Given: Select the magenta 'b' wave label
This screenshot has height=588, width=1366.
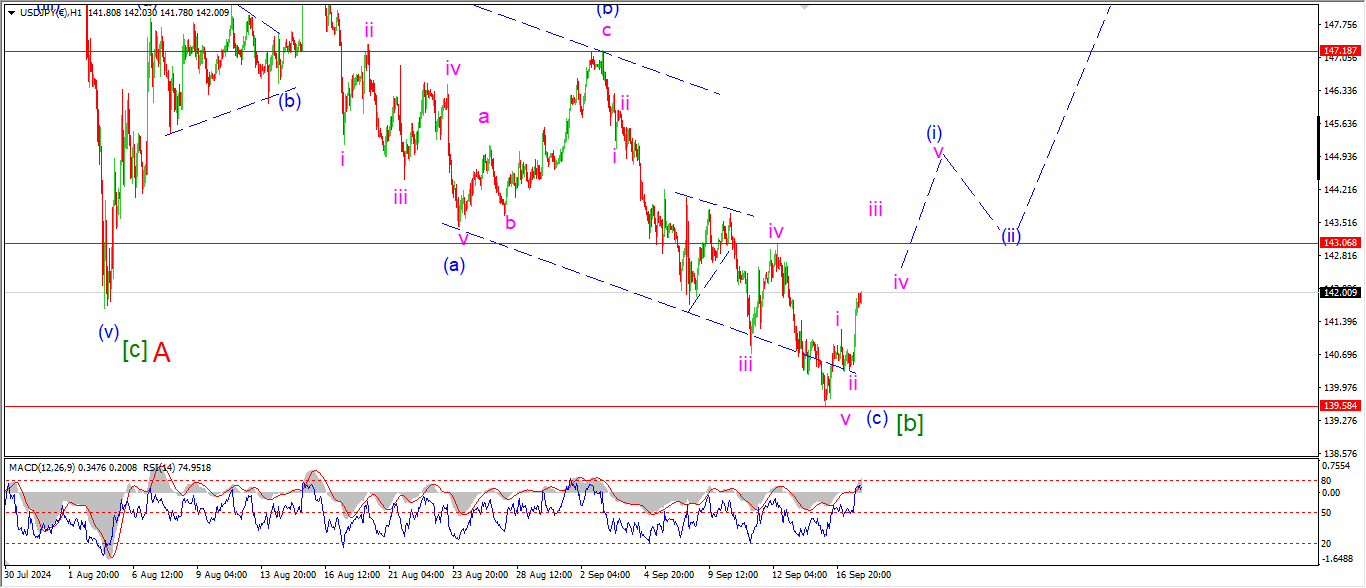Looking at the screenshot, I should tap(510, 222).
